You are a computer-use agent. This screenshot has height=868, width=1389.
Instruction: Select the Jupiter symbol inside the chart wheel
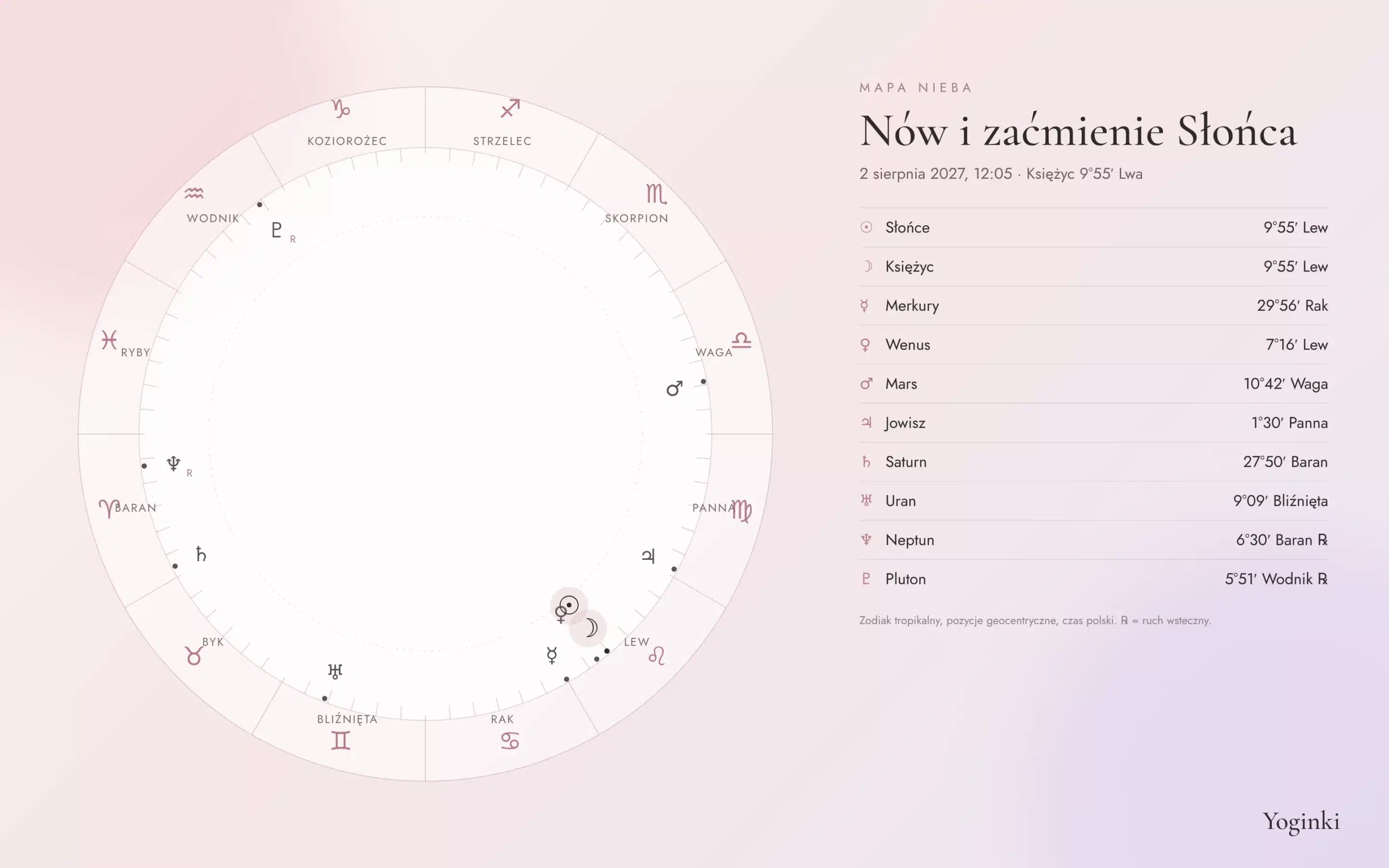648,556
